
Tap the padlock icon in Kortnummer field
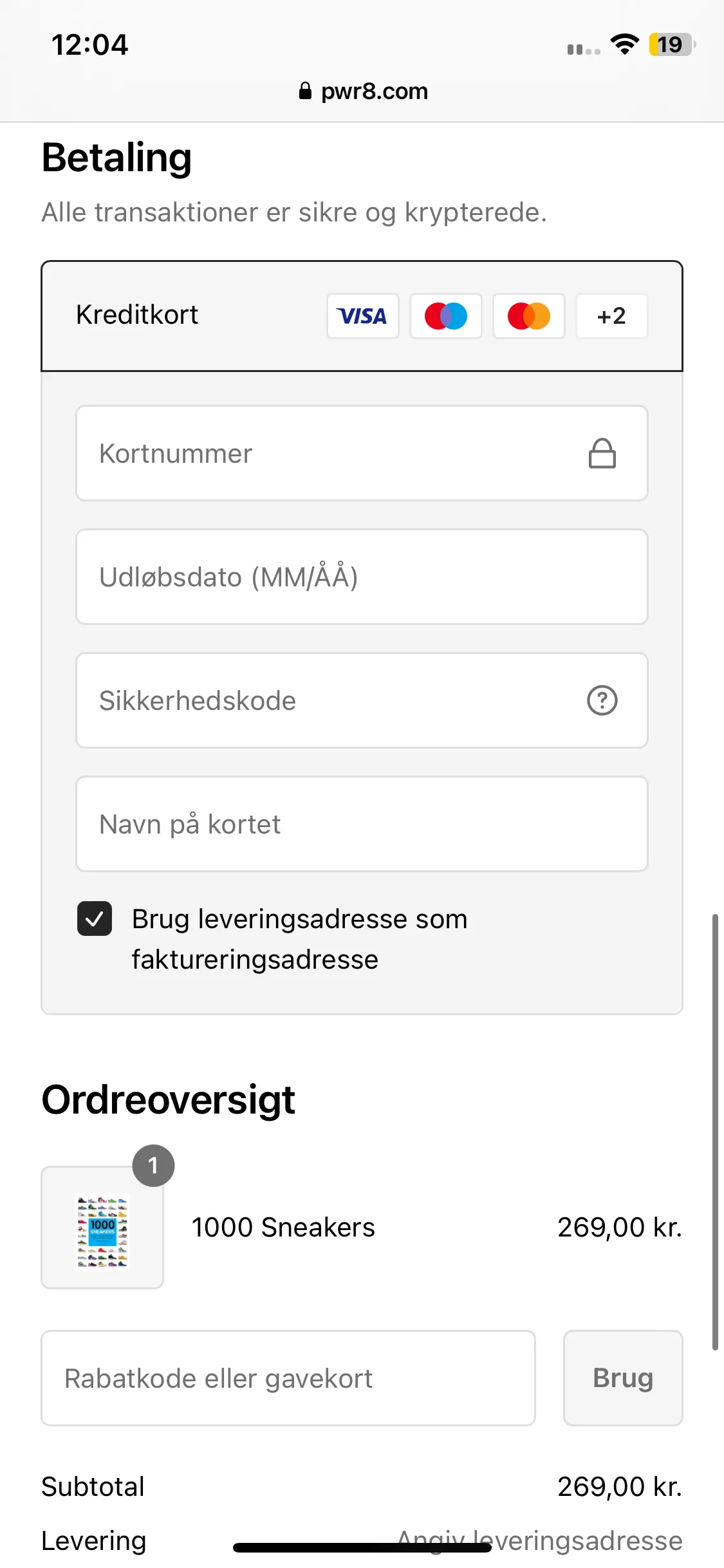tap(602, 453)
